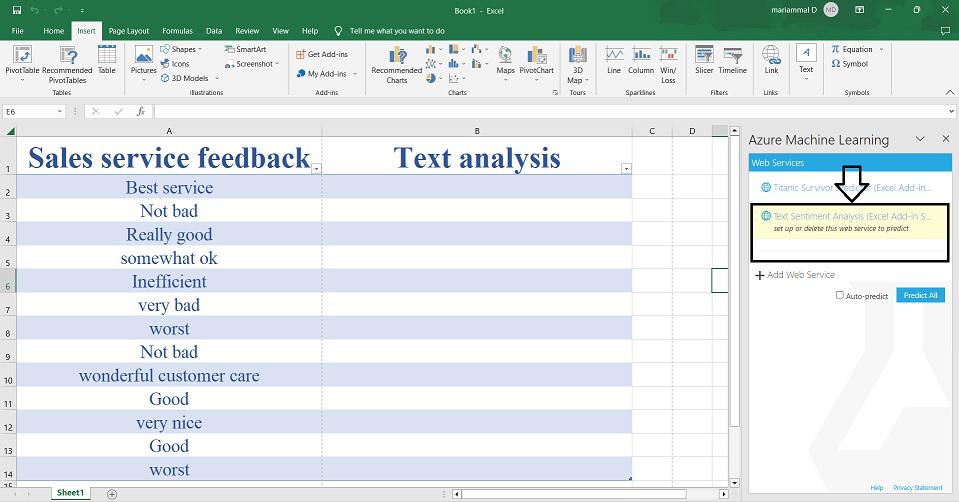Click the Tell me what you want search
Viewport: 959px width, 502px height.
(397, 31)
